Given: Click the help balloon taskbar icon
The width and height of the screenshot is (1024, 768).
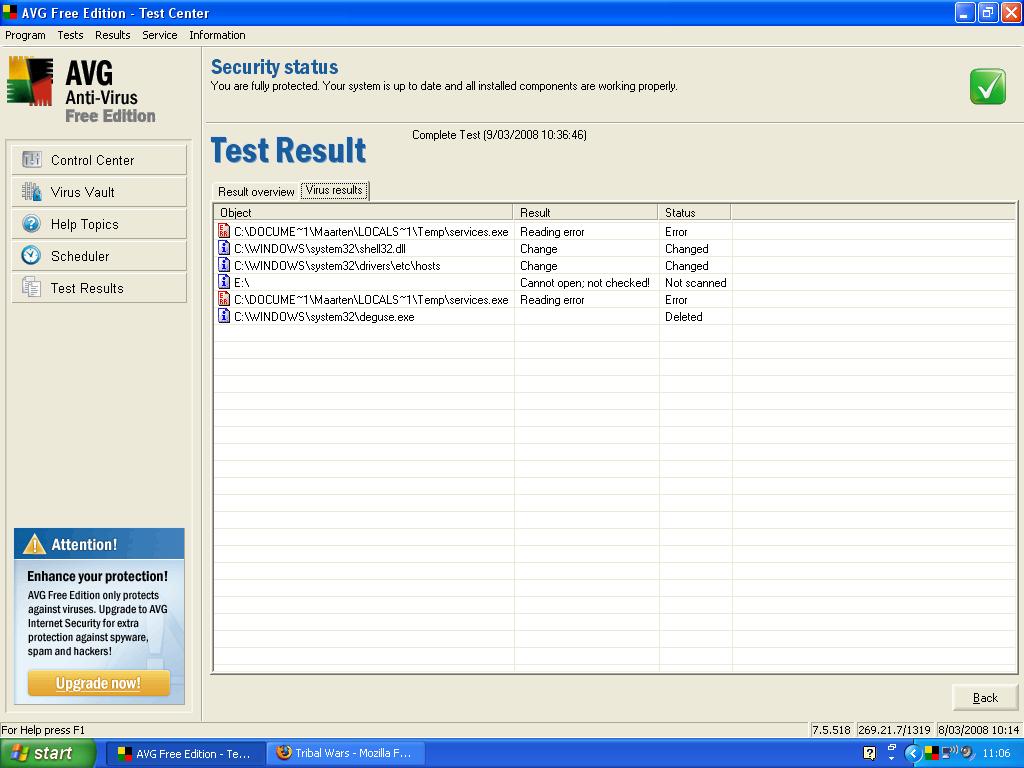Looking at the screenshot, I should [x=869, y=753].
